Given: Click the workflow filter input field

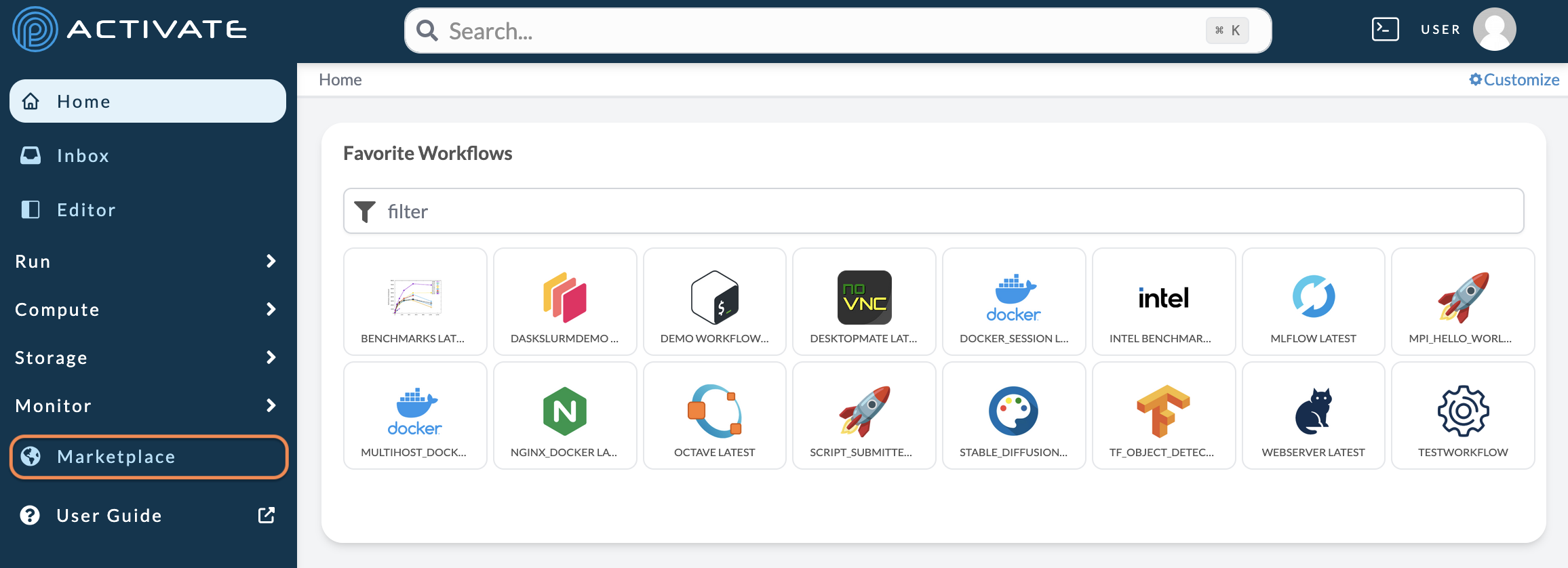Looking at the screenshot, I should tap(933, 211).
